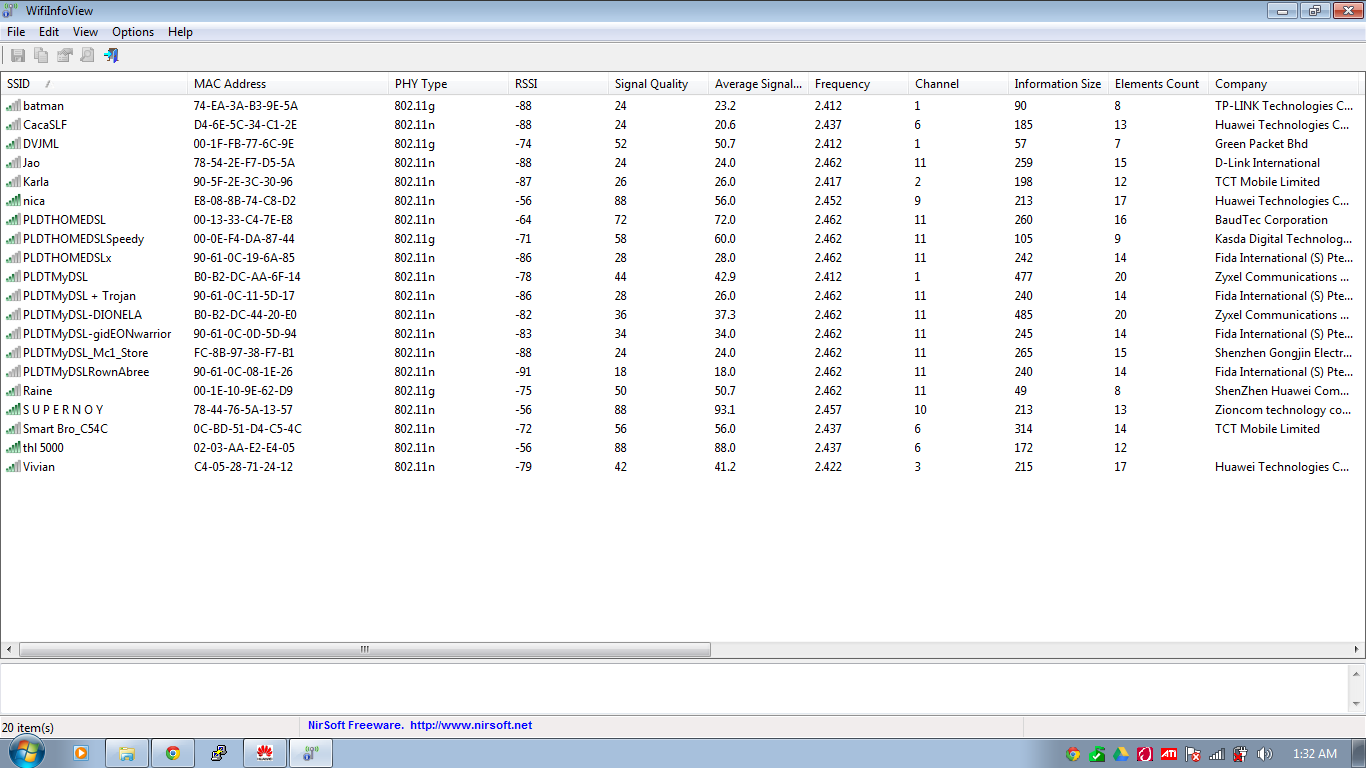Click the BaudTec Corporation company cell
The height and width of the screenshot is (768, 1366).
[x=1271, y=219]
